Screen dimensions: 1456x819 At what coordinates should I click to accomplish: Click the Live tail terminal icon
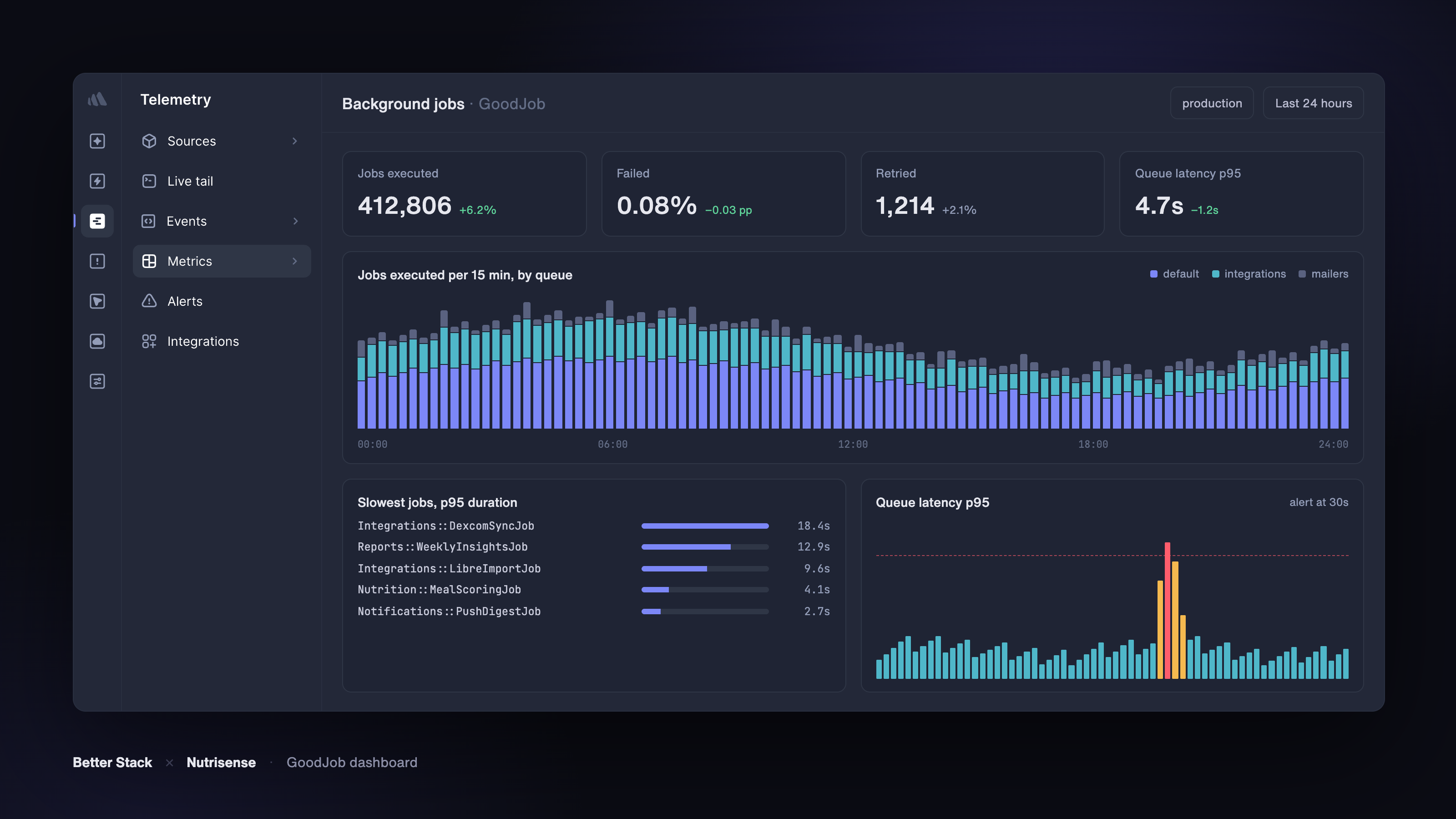[x=149, y=181]
